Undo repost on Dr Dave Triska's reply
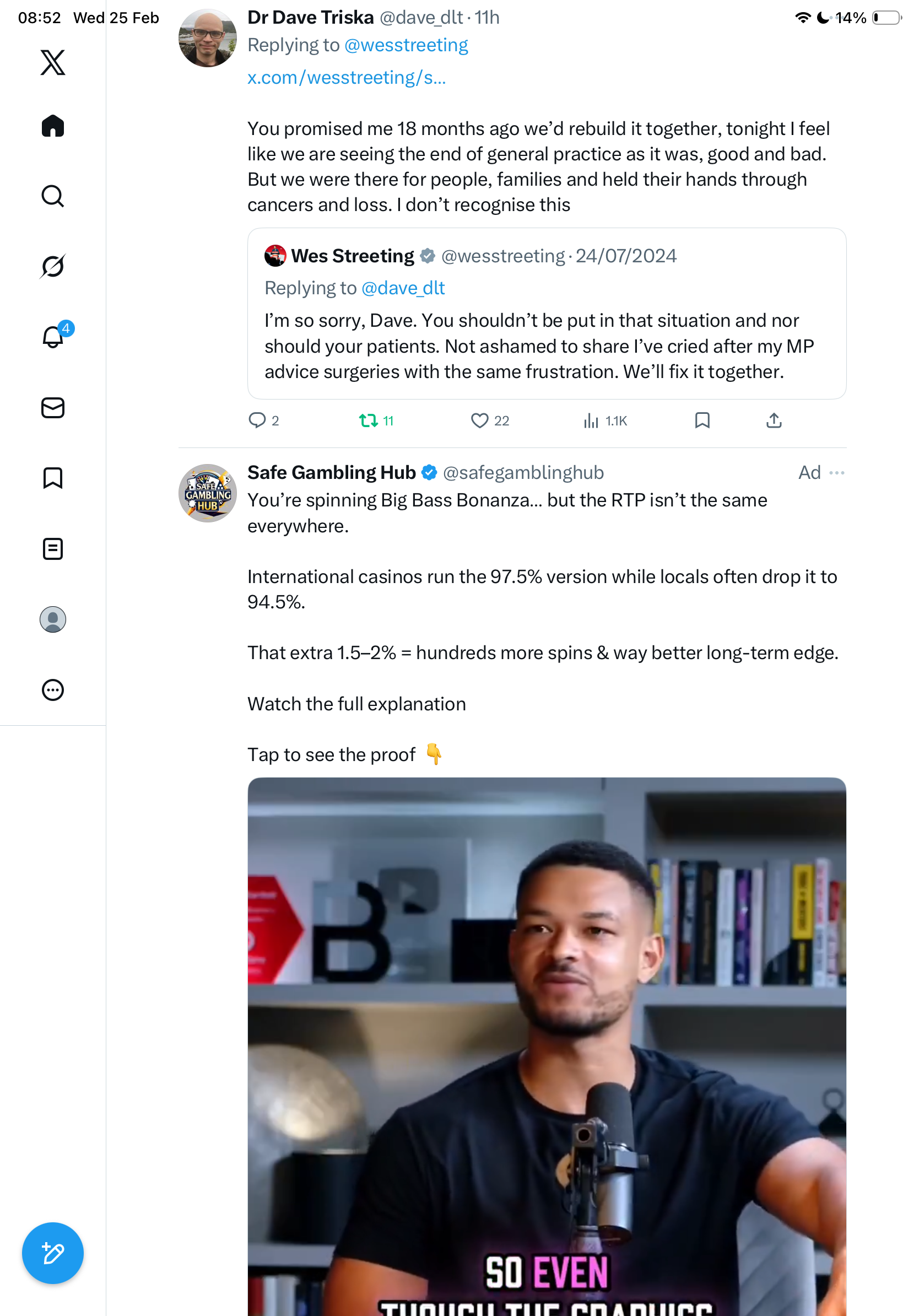 (x=369, y=420)
